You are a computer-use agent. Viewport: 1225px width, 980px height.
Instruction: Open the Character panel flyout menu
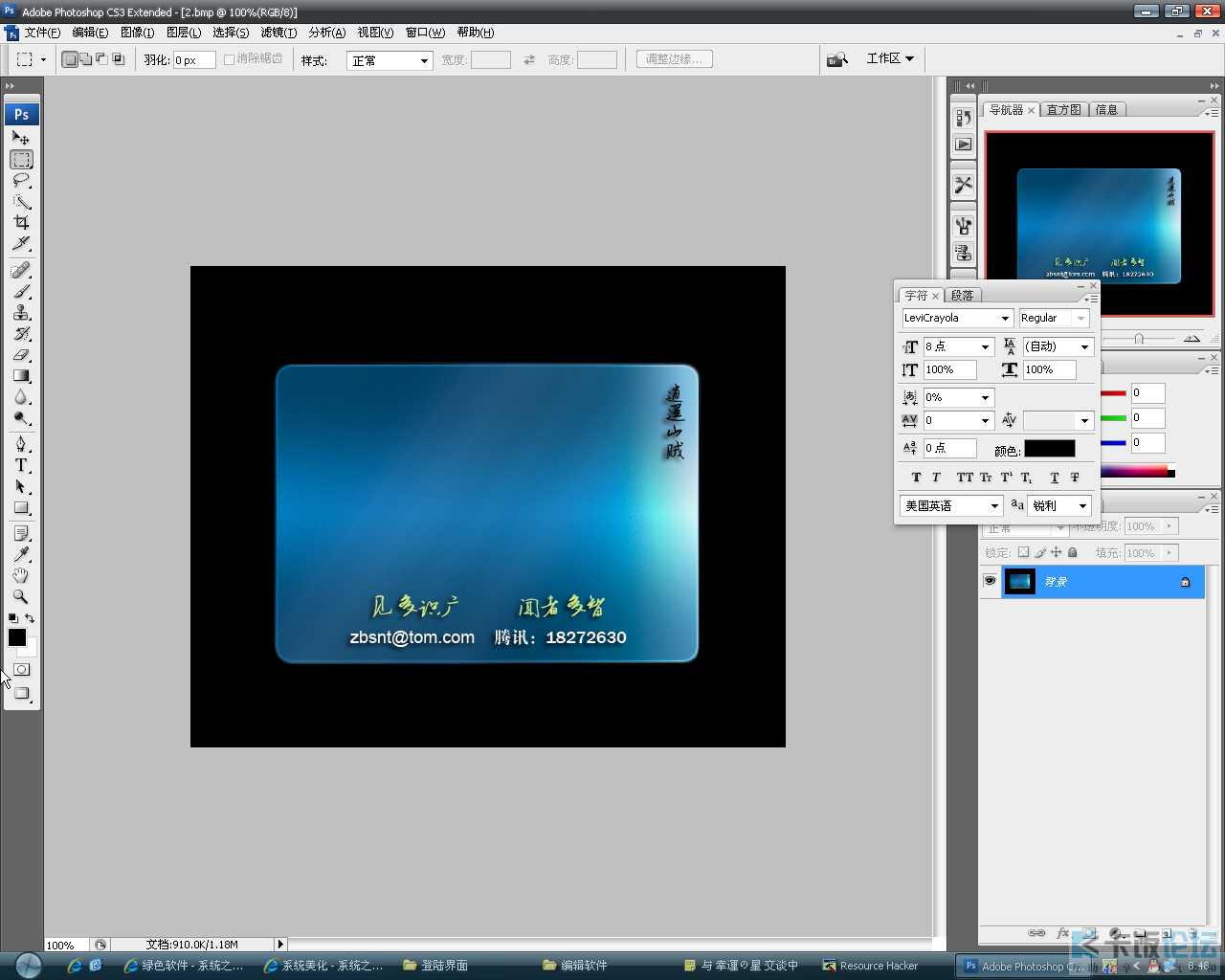[1091, 299]
